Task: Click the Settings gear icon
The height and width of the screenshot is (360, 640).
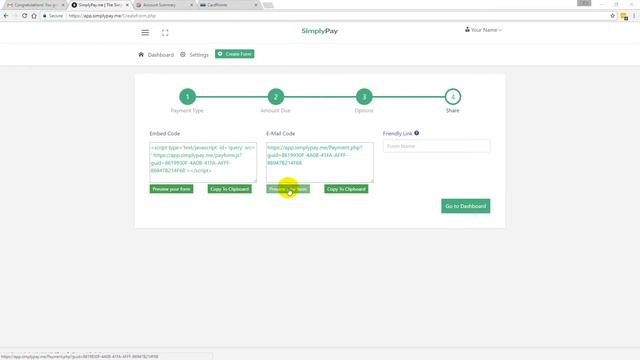Action: click(182, 54)
